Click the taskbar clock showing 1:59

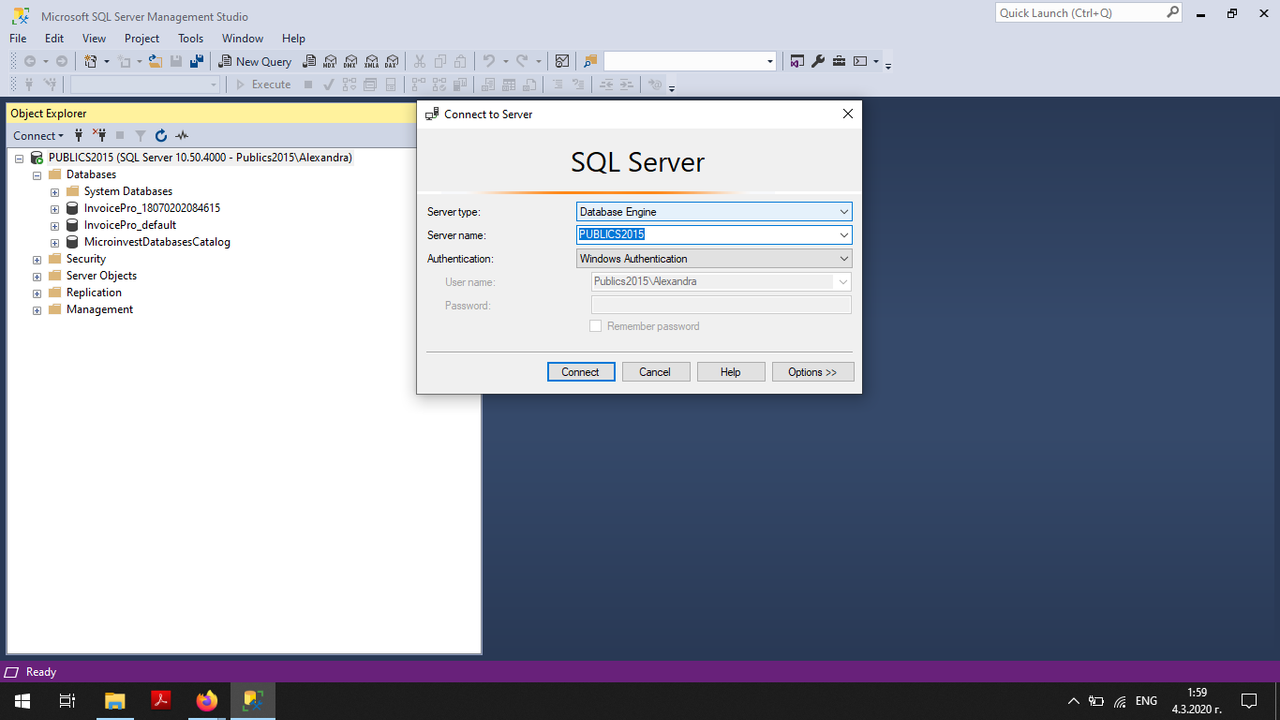point(1196,692)
